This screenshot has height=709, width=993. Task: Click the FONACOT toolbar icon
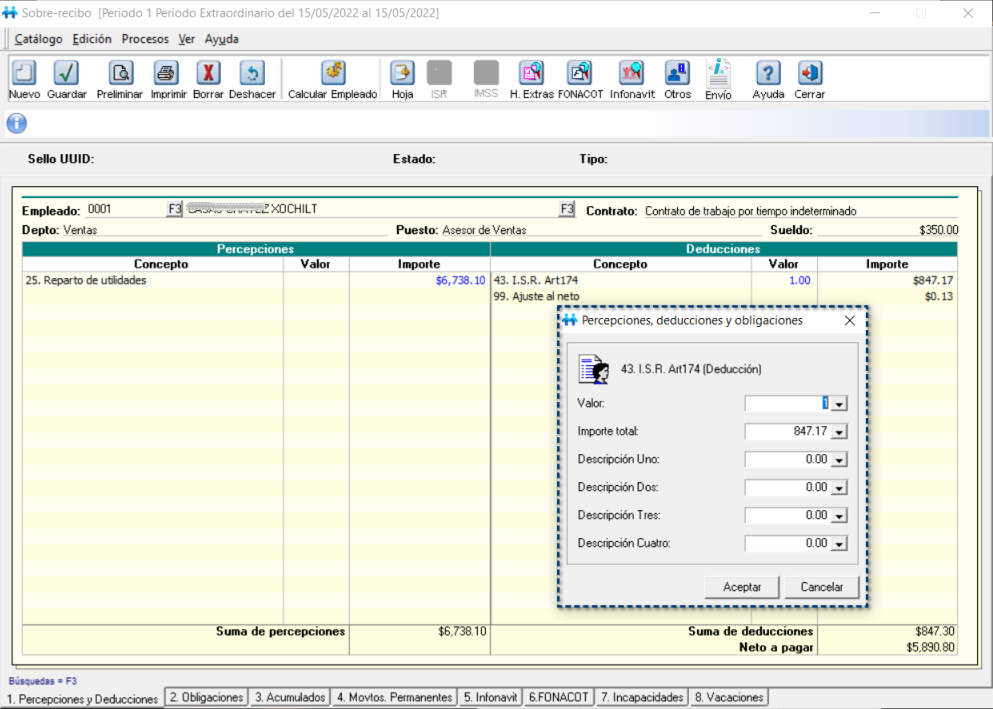point(580,77)
